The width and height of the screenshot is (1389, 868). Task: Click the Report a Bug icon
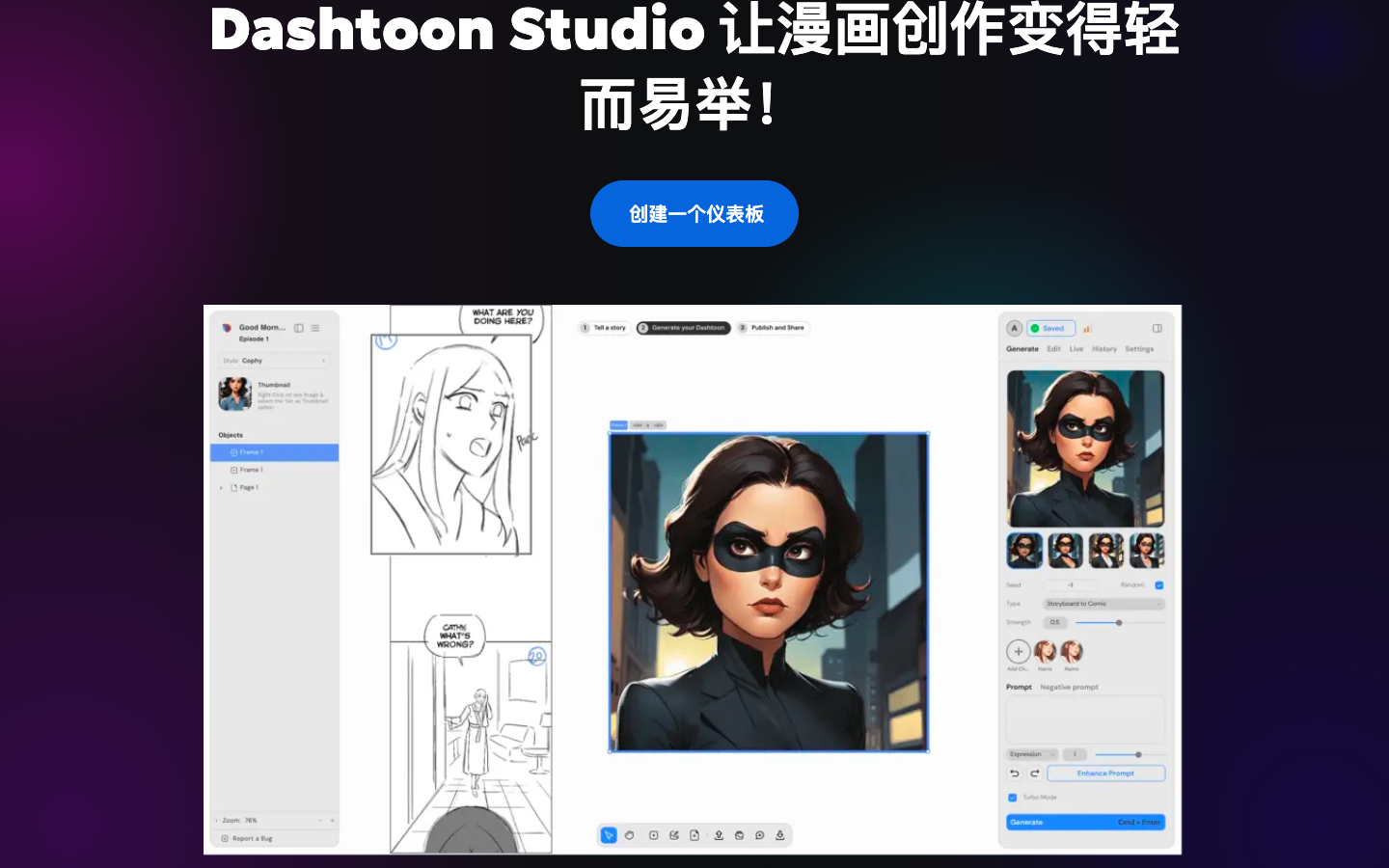pos(225,839)
